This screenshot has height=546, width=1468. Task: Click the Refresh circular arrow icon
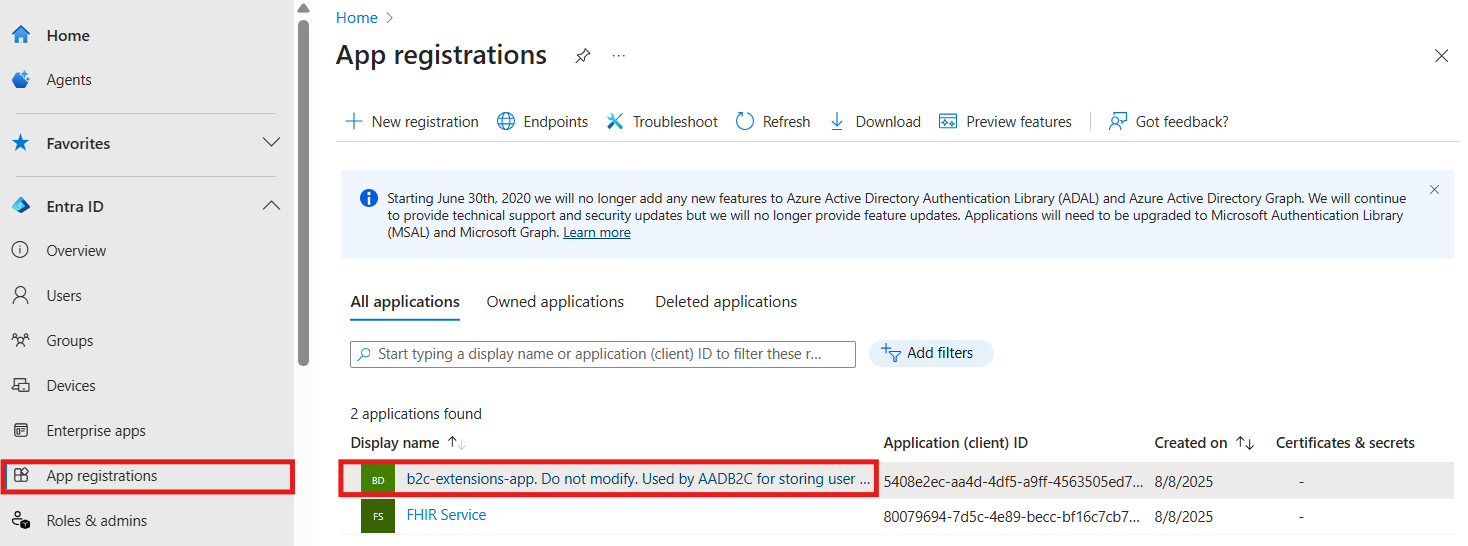745,121
